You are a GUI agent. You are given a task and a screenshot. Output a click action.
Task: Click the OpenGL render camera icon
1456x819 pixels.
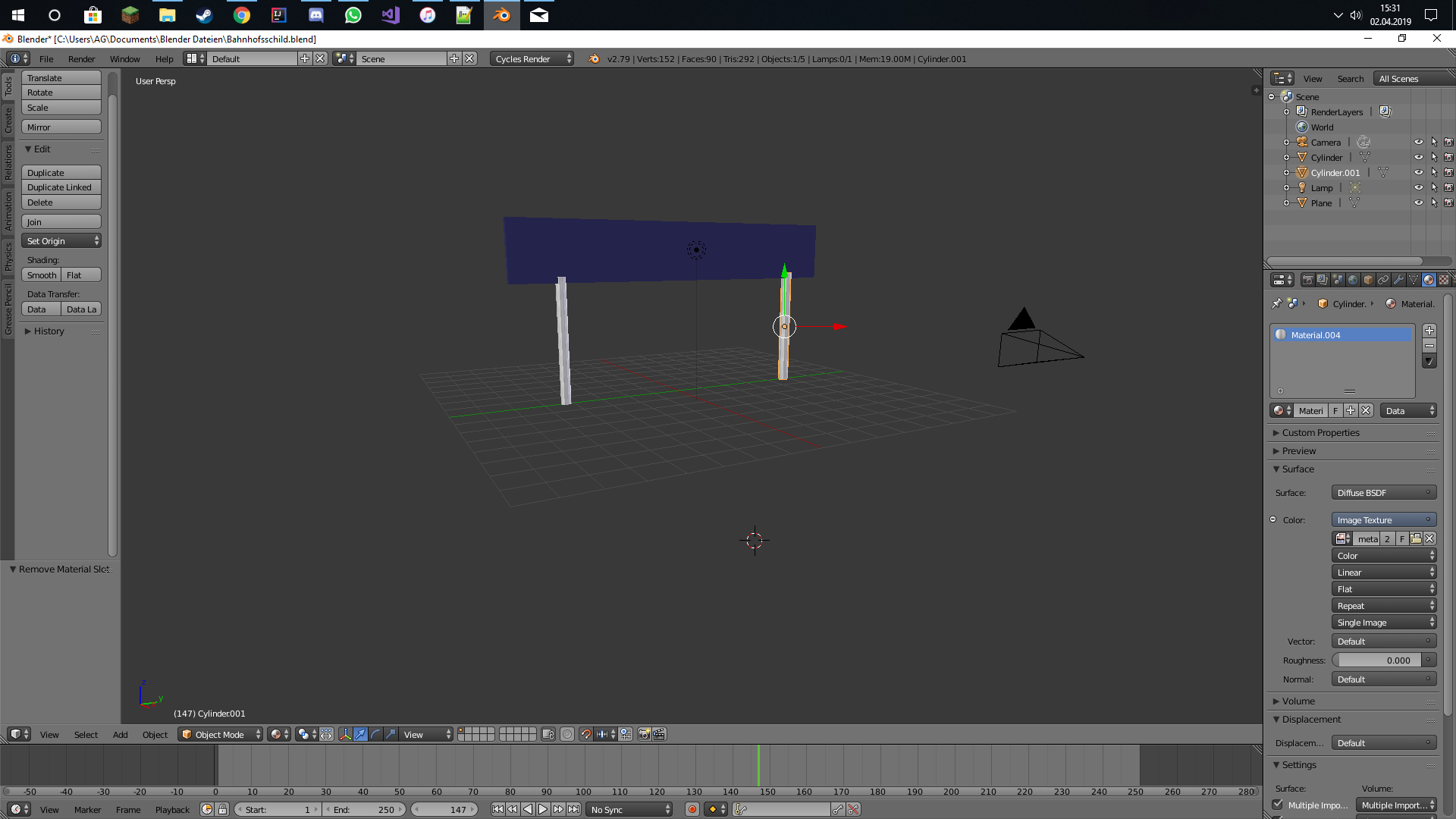coord(644,734)
